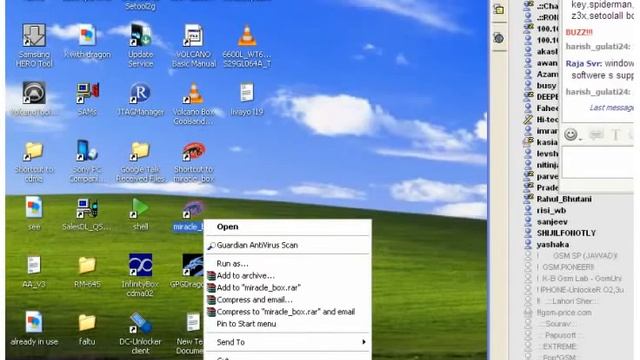This screenshot has width=640, height=360.
Task: Expand the Send To submenu
Action: point(287,342)
